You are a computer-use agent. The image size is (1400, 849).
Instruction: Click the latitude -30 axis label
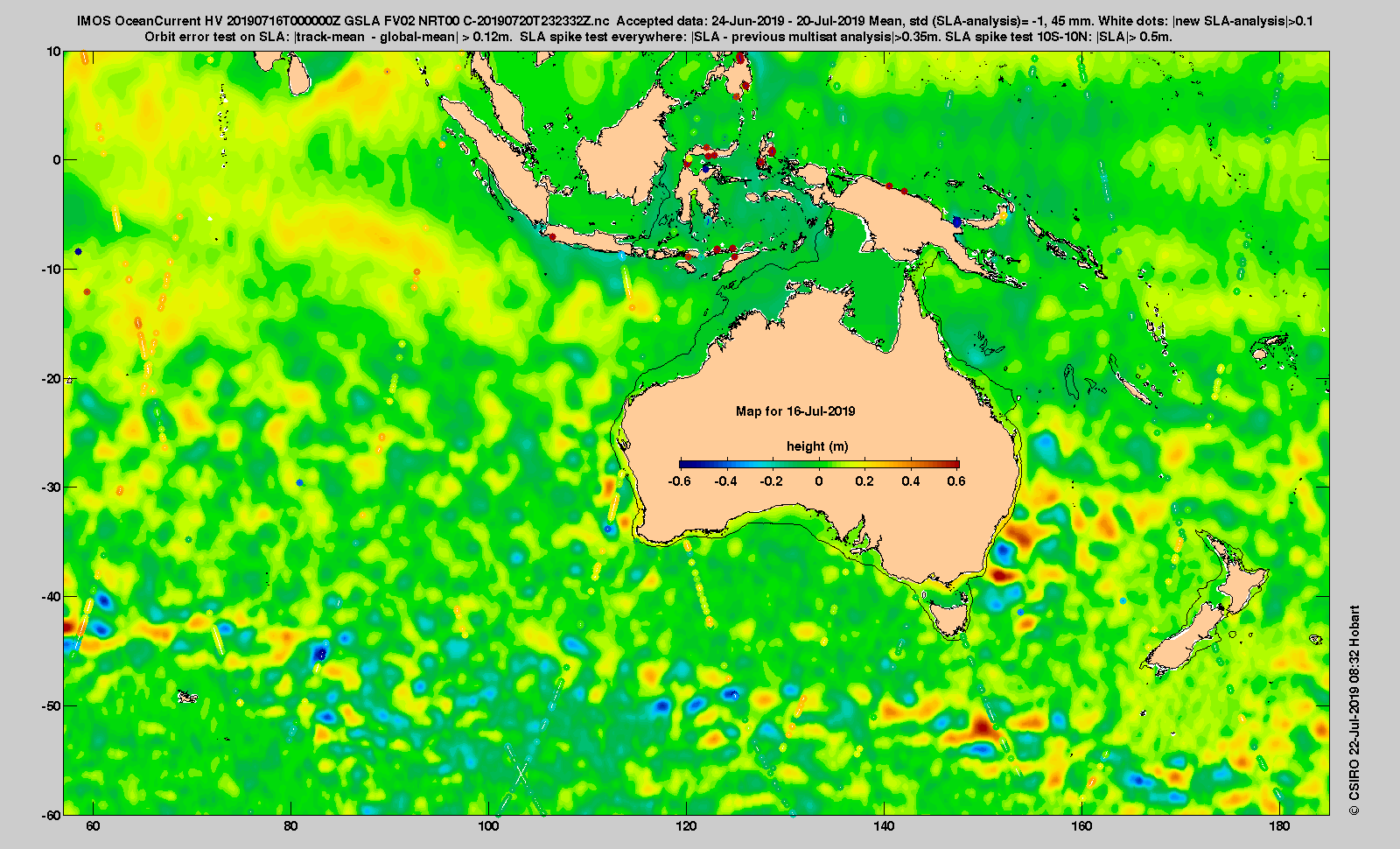[51, 488]
